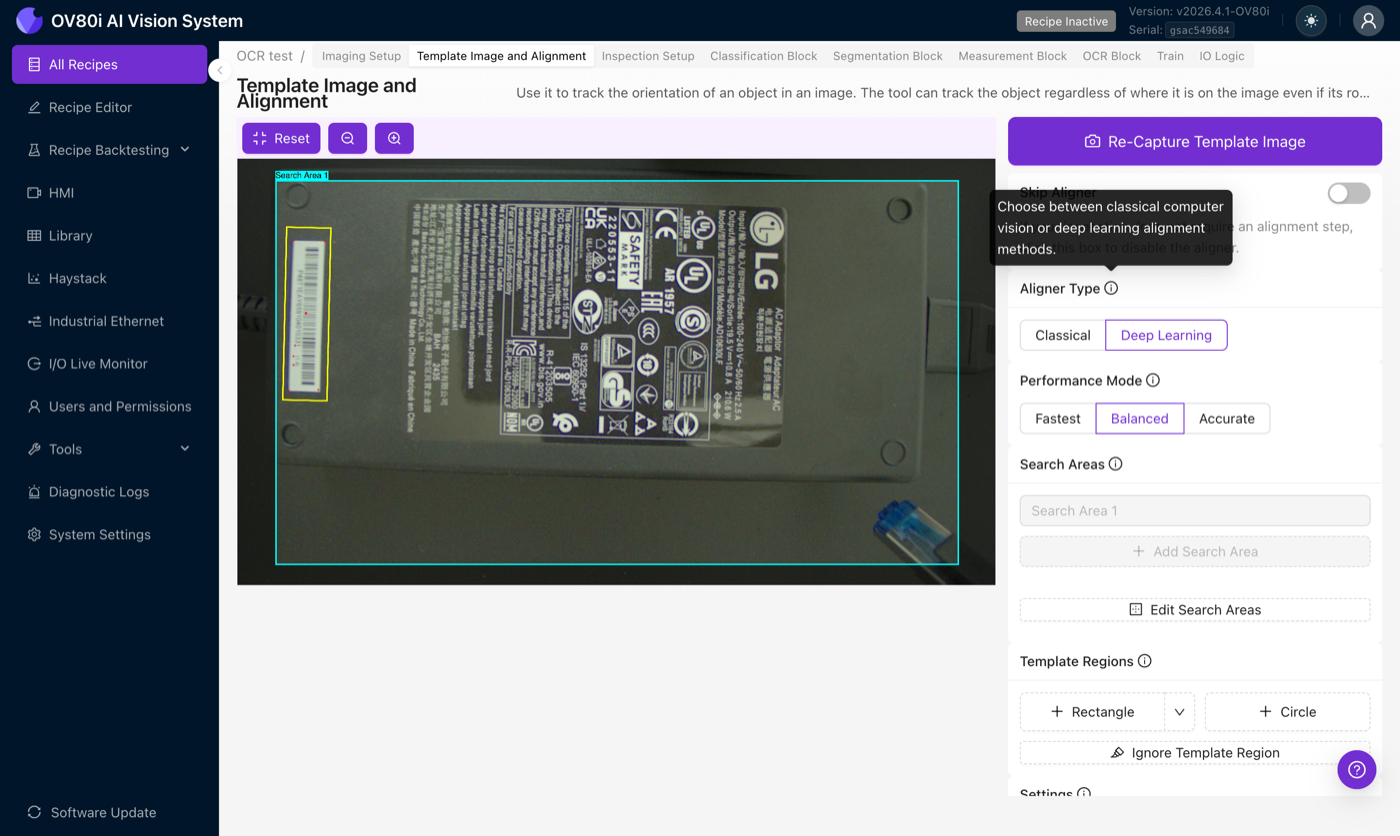Zoom out of the template image
The image size is (1400, 836).
pos(347,138)
